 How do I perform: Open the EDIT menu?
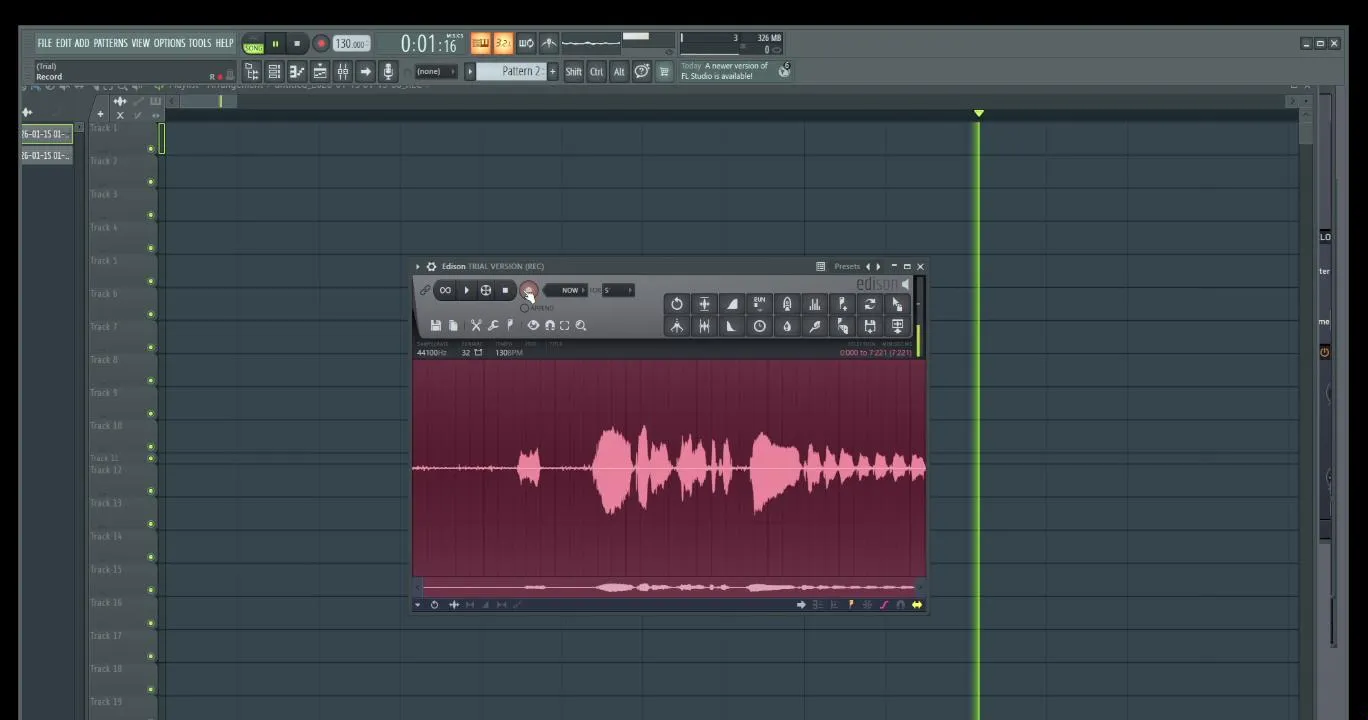coord(63,43)
